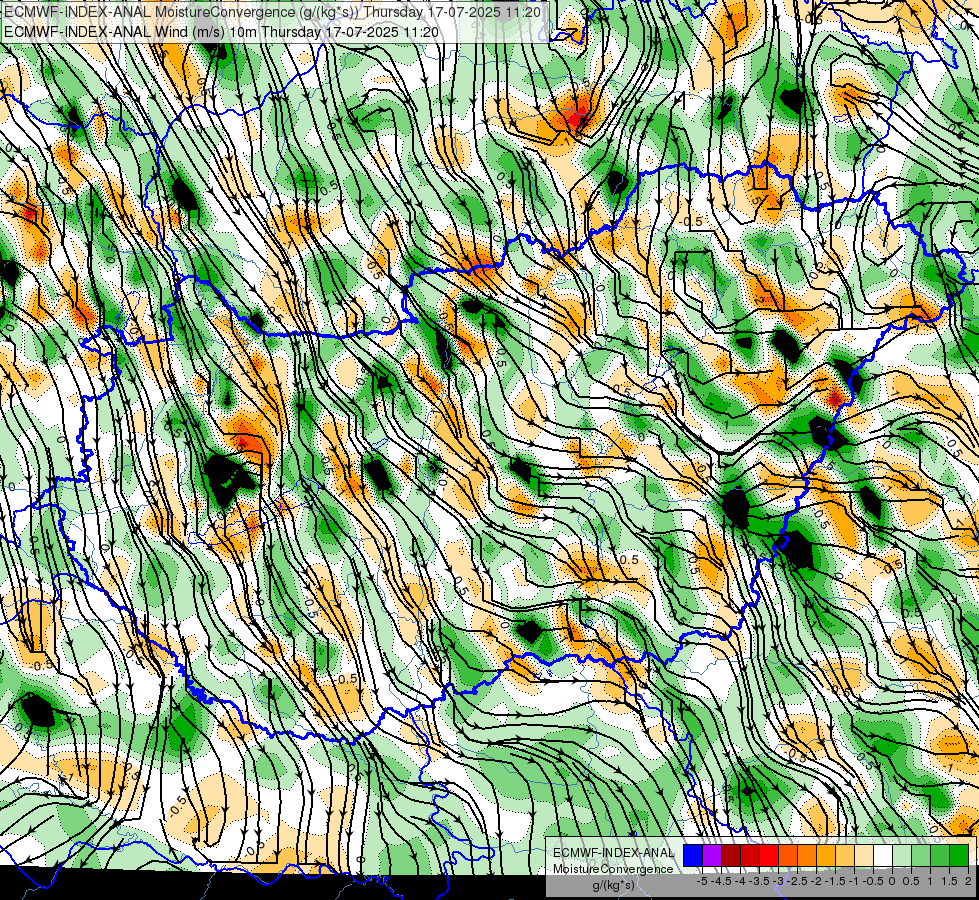Click the legend label 'MoistureConvergence'

613,869
